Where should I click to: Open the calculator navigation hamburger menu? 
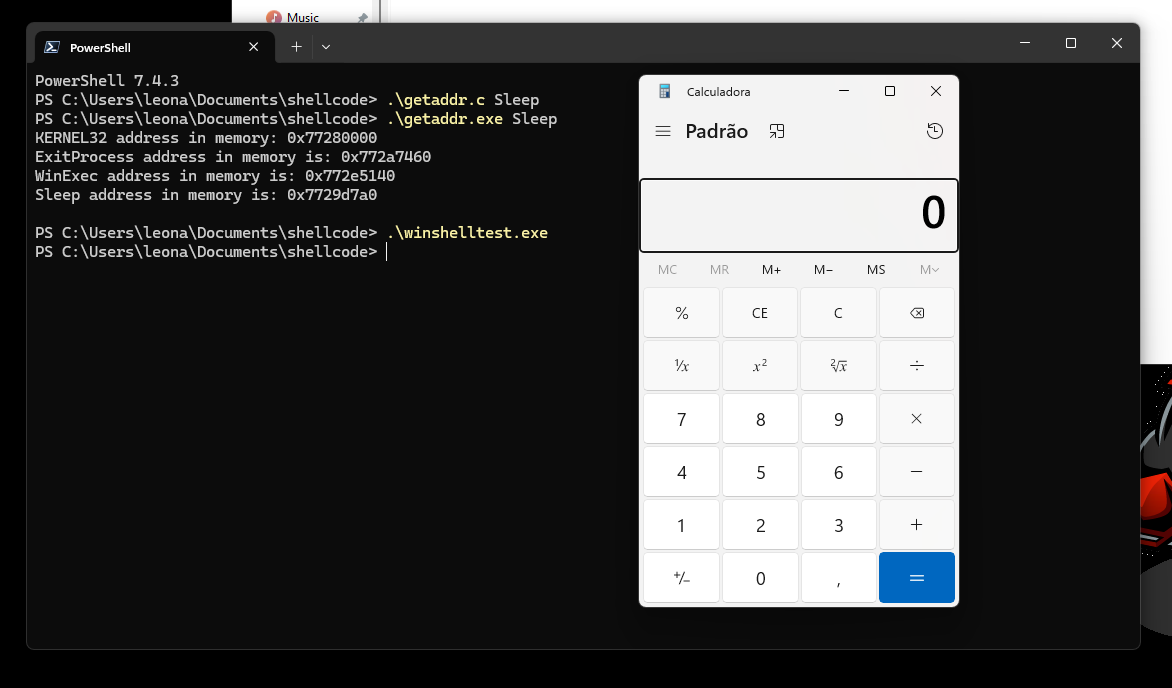coord(662,131)
